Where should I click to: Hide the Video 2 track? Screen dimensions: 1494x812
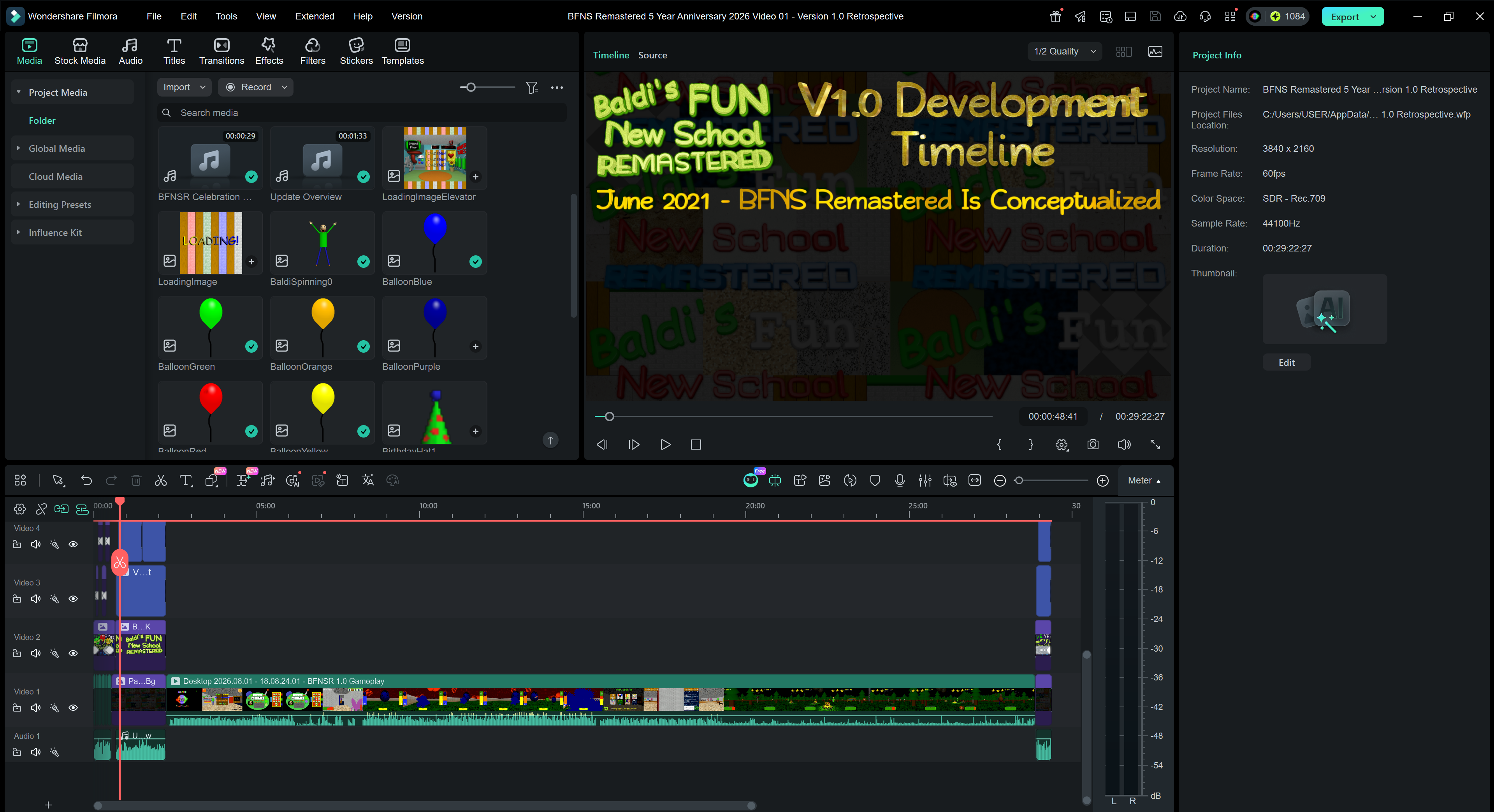(73, 653)
